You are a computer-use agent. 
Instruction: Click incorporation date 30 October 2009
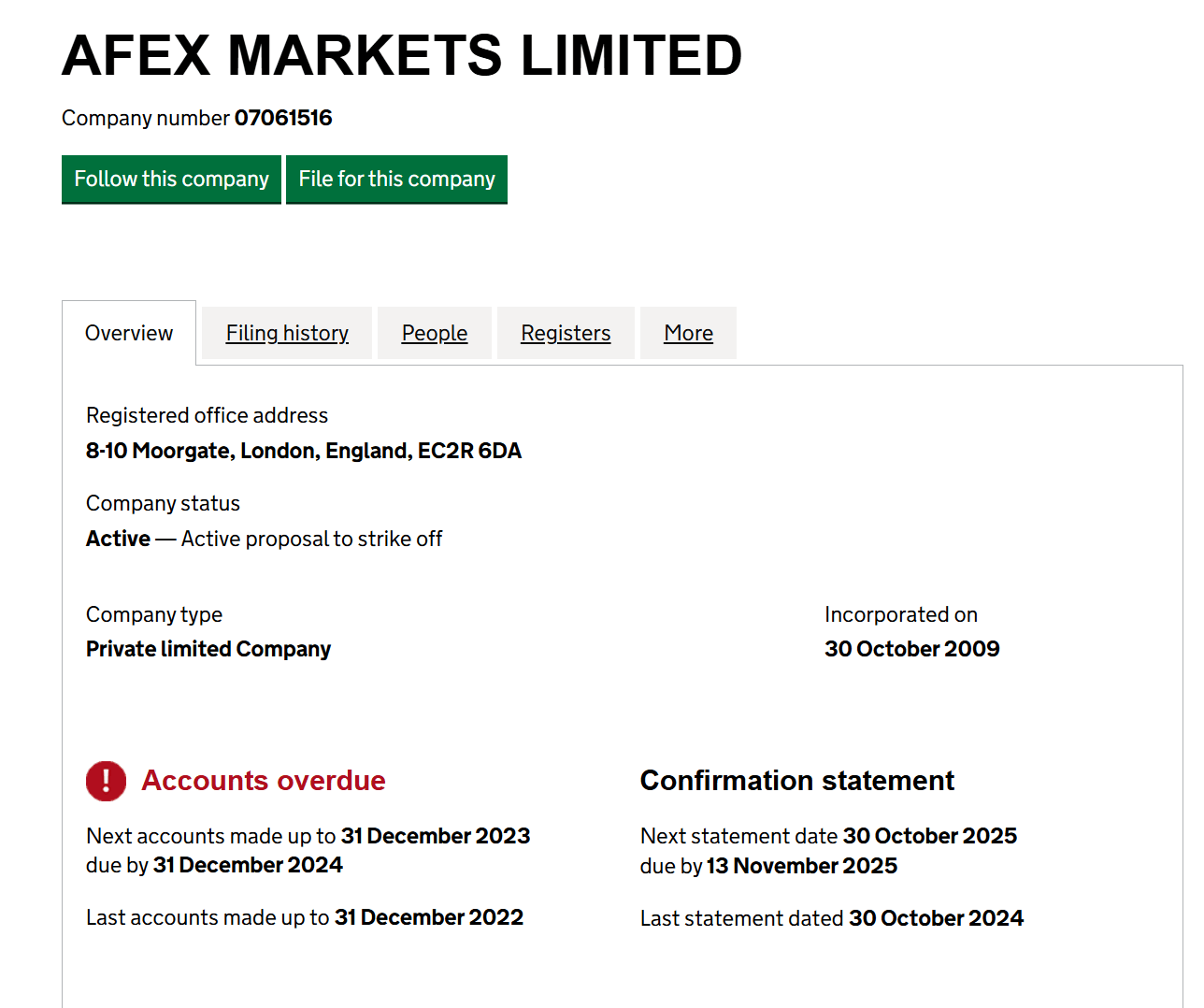click(912, 649)
